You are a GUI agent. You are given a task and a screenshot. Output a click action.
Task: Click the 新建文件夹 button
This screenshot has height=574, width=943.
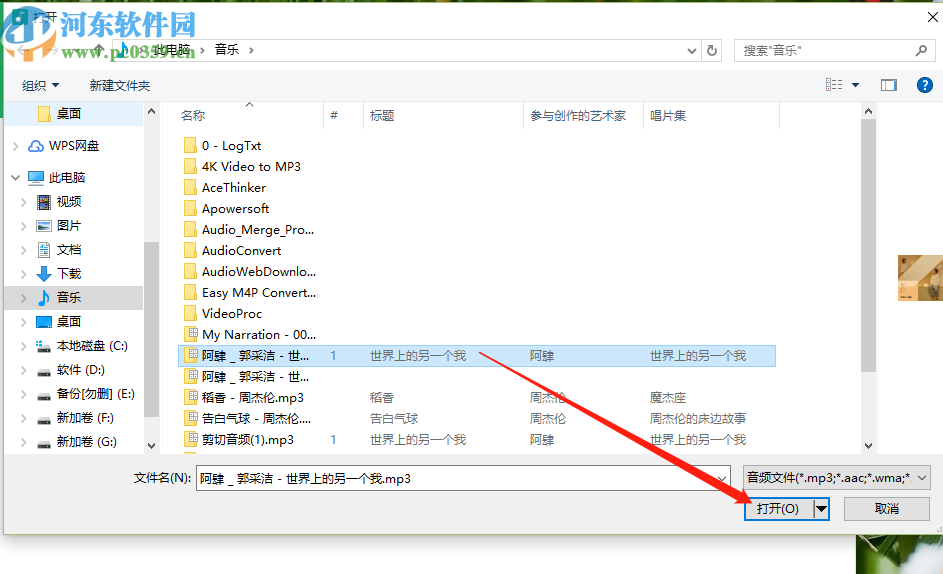(120, 85)
